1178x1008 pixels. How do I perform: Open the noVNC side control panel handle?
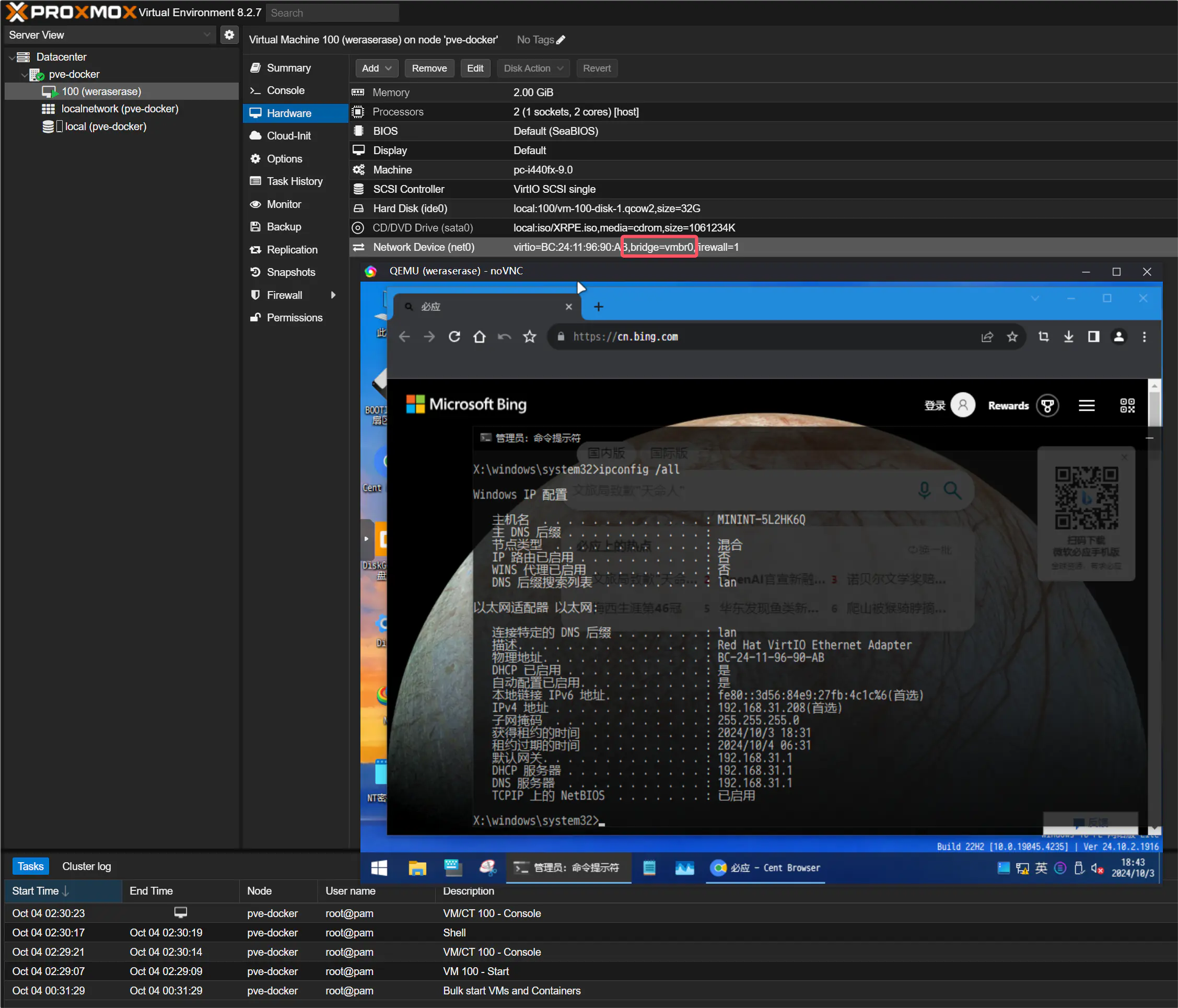click(366, 538)
